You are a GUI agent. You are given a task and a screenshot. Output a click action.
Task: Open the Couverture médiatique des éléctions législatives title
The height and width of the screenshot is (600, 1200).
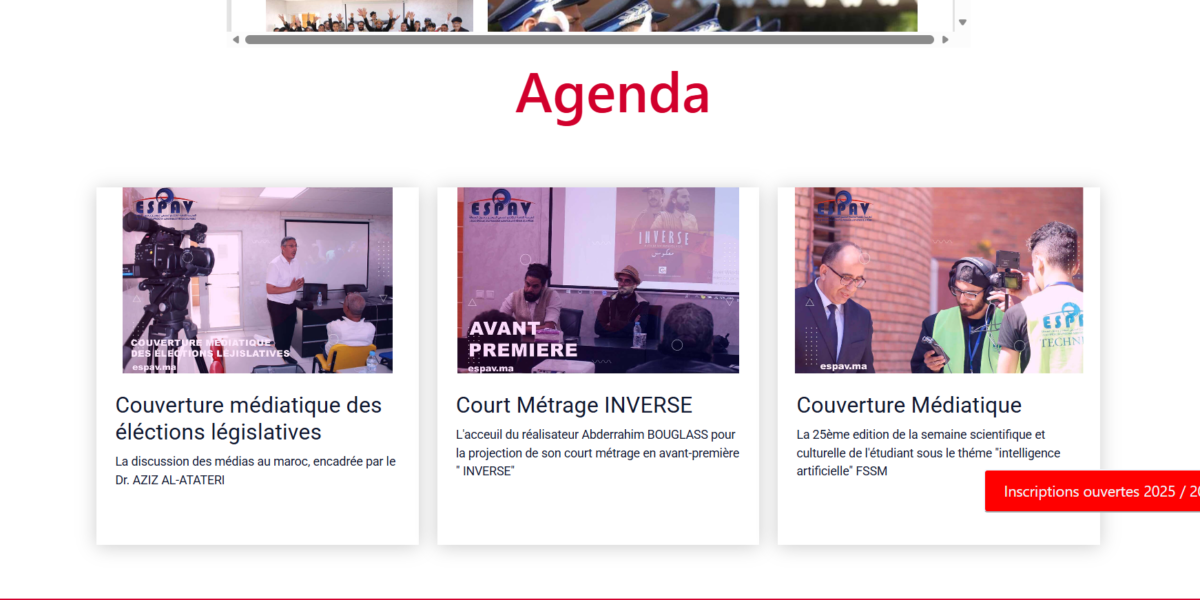point(248,418)
